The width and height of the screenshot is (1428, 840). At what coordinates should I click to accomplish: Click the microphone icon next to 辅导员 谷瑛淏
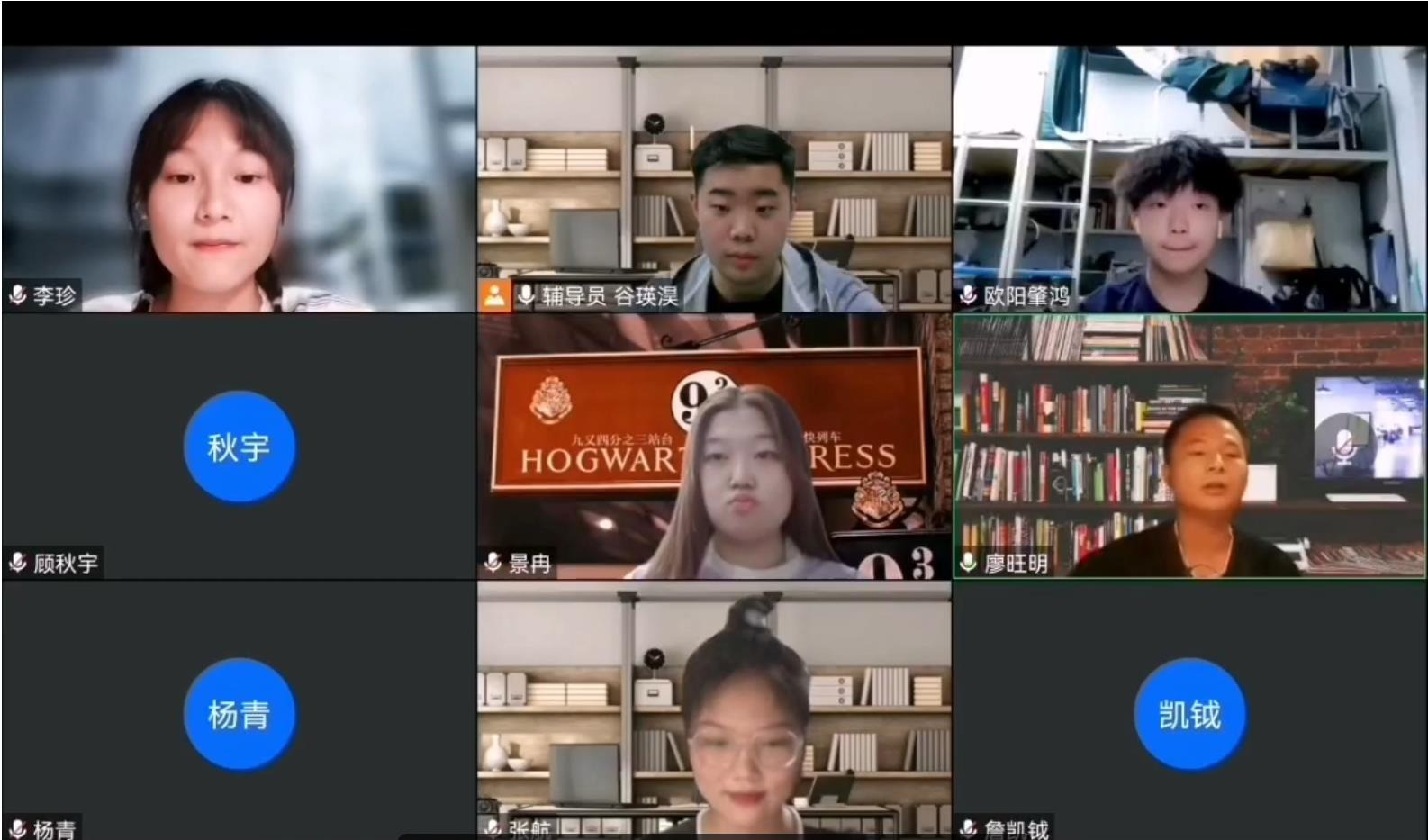tap(526, 294)
